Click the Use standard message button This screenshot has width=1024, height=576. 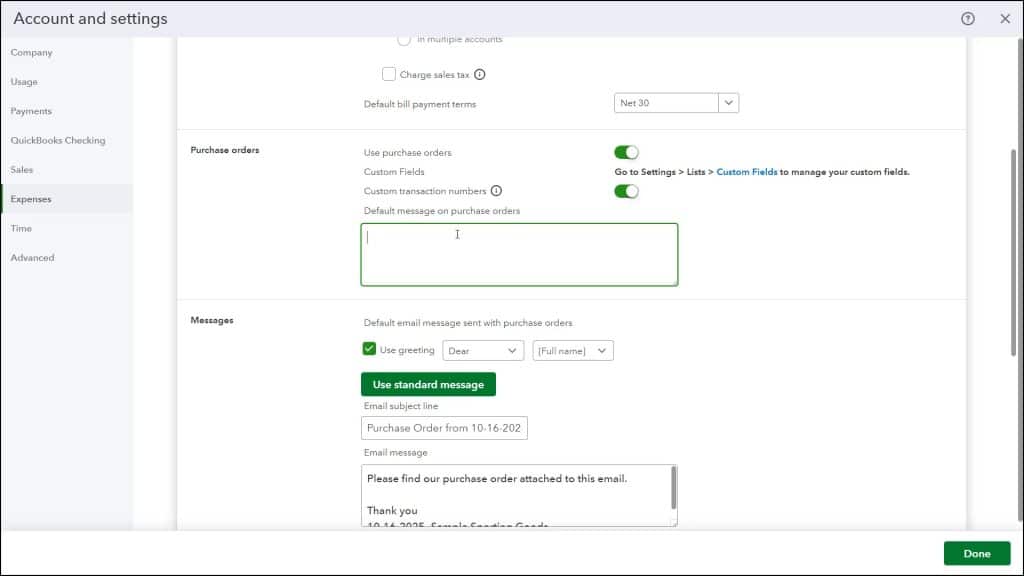[428, 383]
